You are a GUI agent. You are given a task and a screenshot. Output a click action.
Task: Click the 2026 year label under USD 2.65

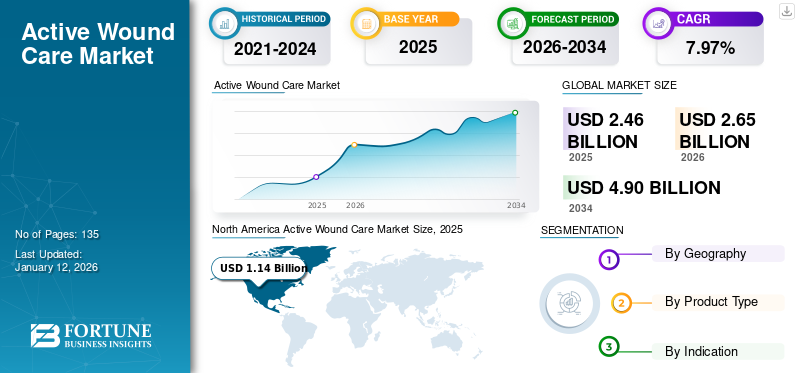692,157
